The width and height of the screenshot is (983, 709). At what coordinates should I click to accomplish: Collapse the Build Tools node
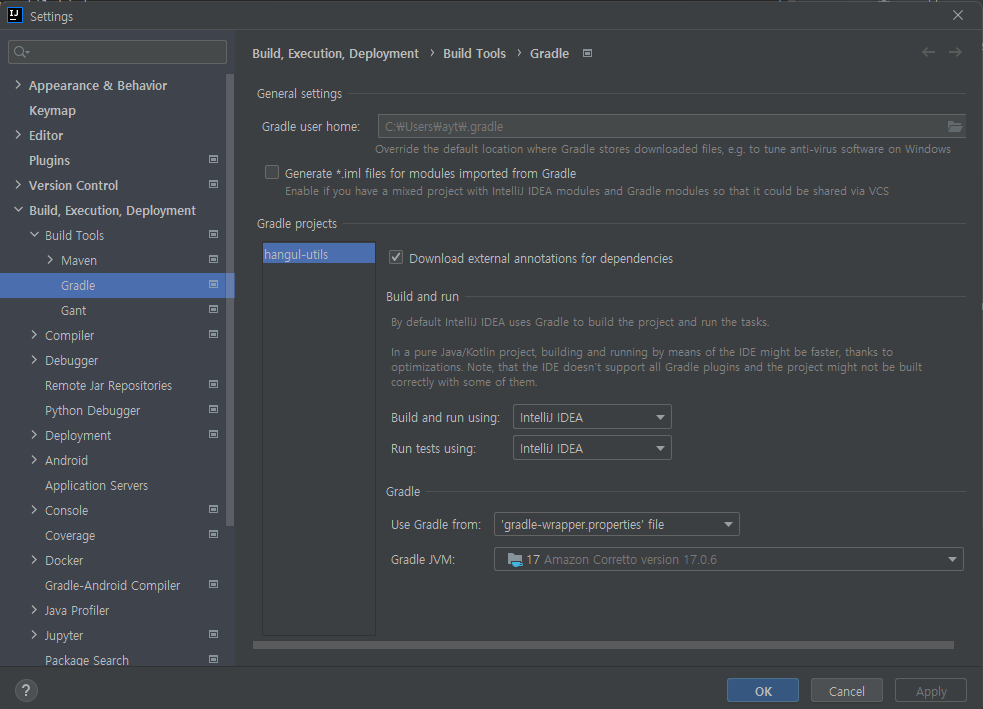[x=34, y=235]
